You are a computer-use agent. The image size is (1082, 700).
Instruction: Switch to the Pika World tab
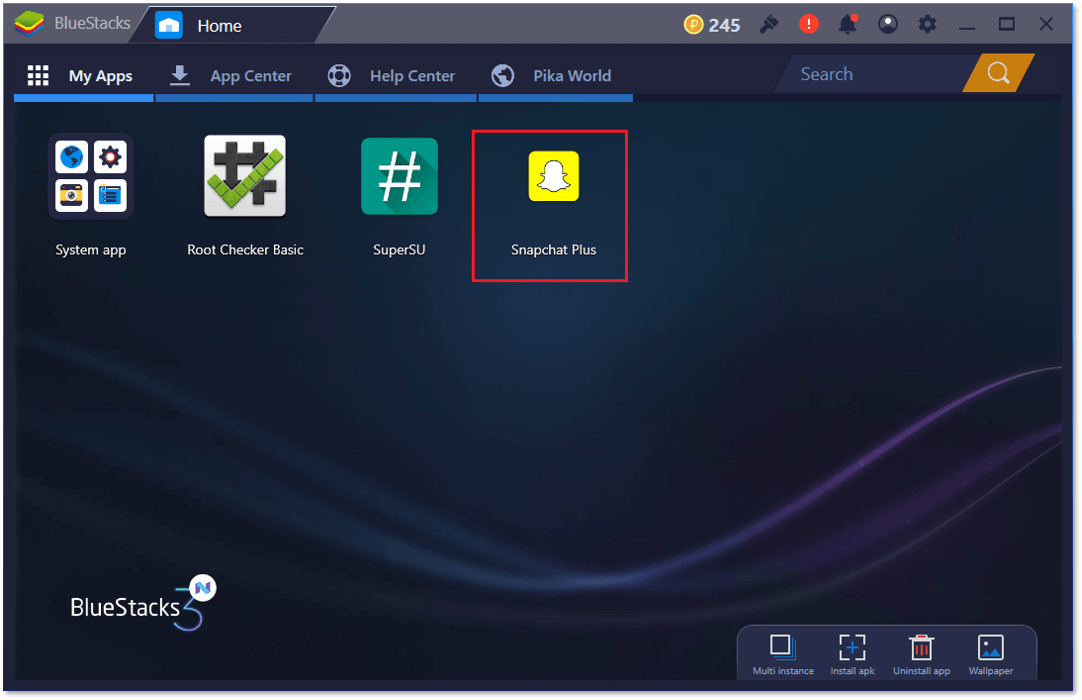(x=555, y=76)
